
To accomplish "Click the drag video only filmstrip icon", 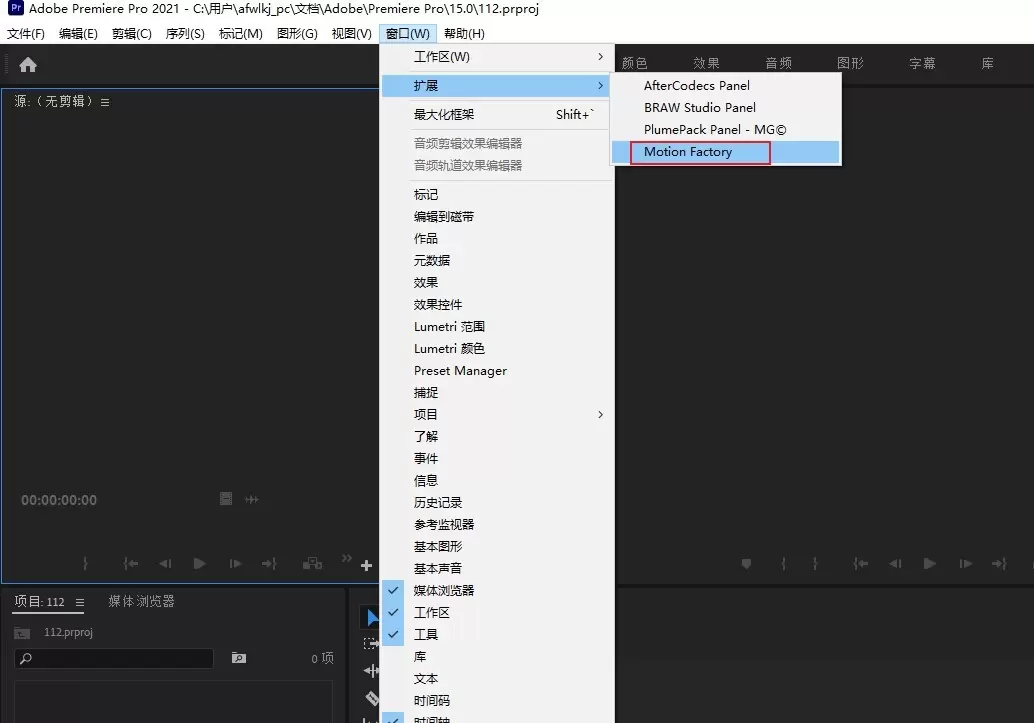I will (x=226, y=499).
